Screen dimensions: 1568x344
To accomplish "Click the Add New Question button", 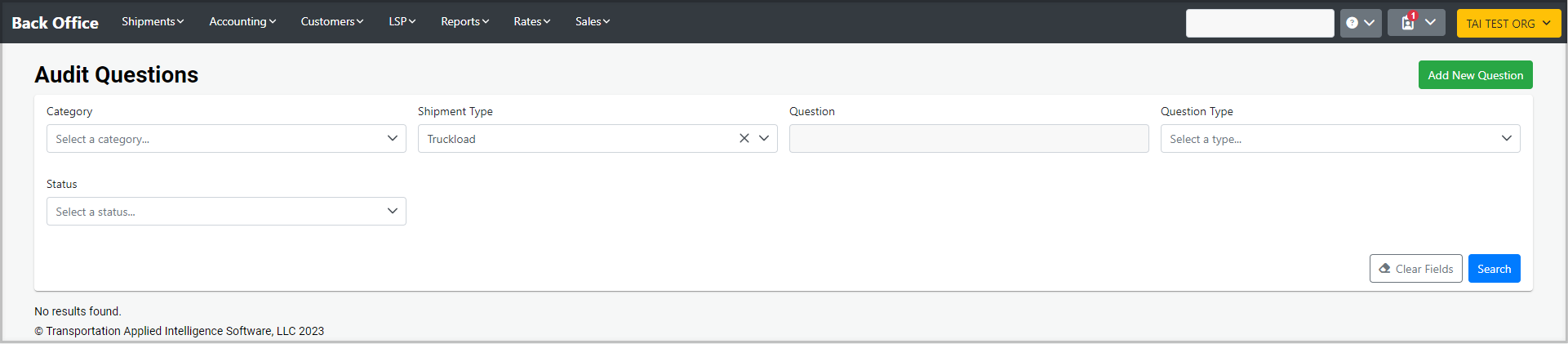I will pos(1475,75).
